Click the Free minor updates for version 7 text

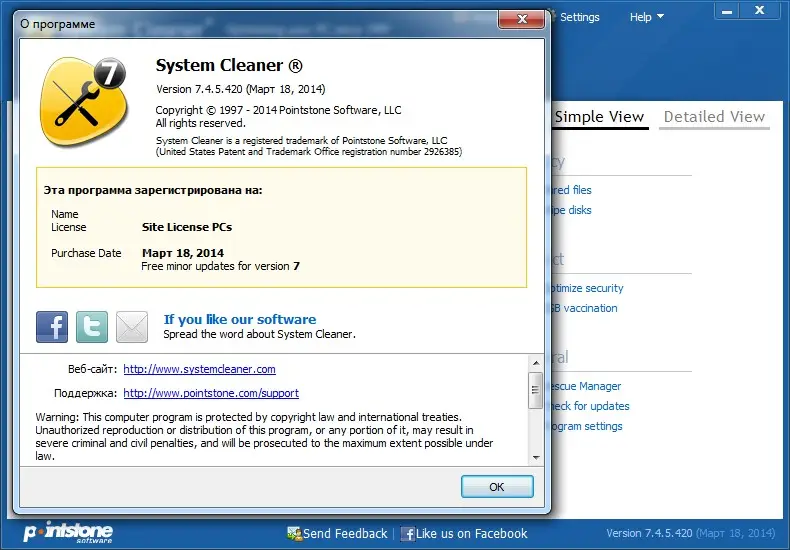(220, 266)
